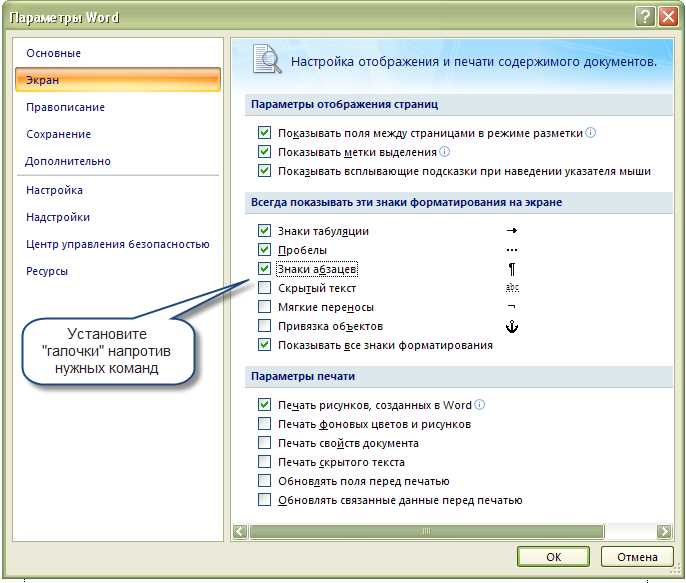
Task: Enable 'Обновлять связанные данные перед печатью'
Action: 264,499
